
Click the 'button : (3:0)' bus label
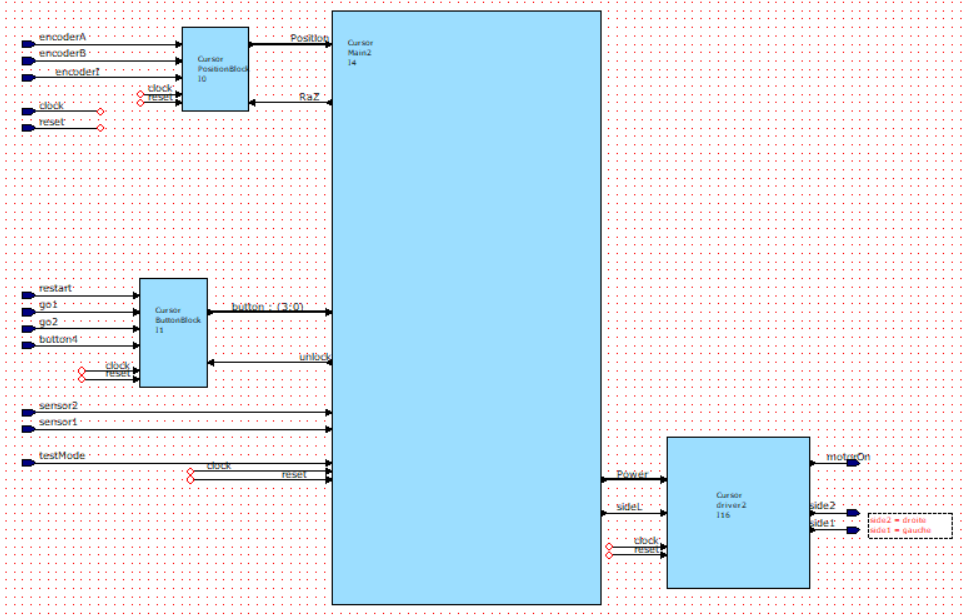(x=267, y=307)
